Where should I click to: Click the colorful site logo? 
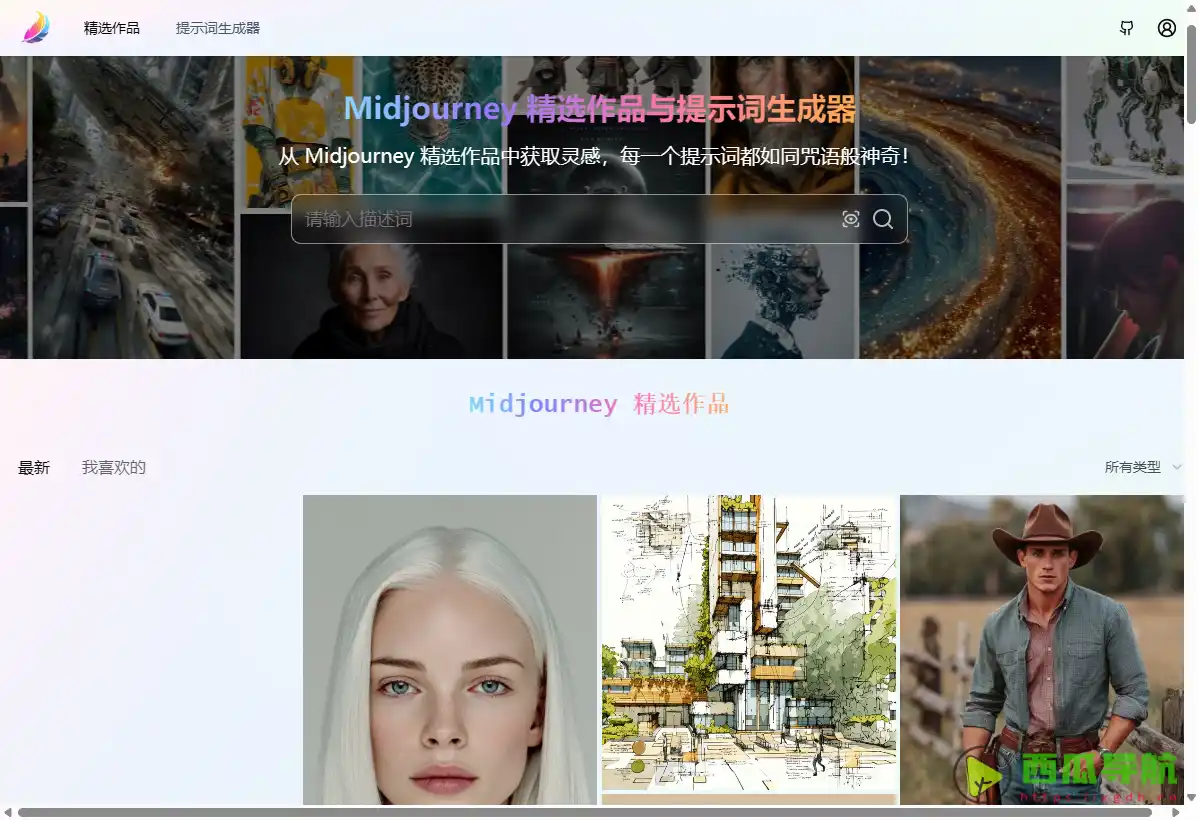pos(37,27)
